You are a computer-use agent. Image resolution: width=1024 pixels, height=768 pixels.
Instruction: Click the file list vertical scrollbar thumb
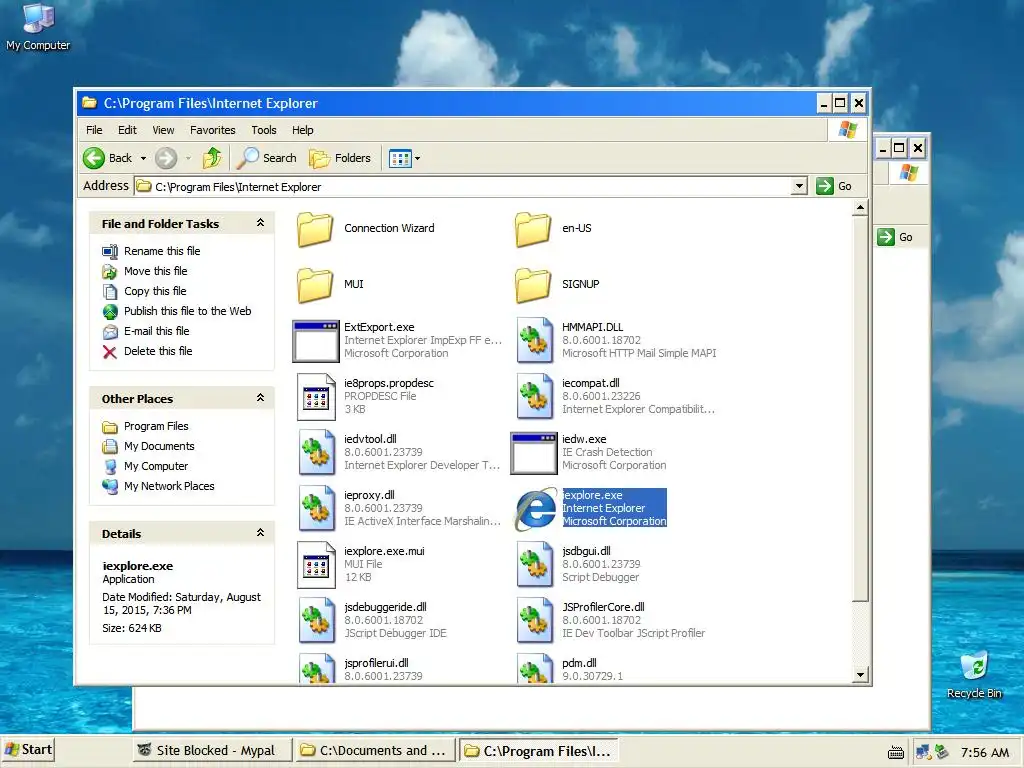pyautogui.click(x=860, y=409)
